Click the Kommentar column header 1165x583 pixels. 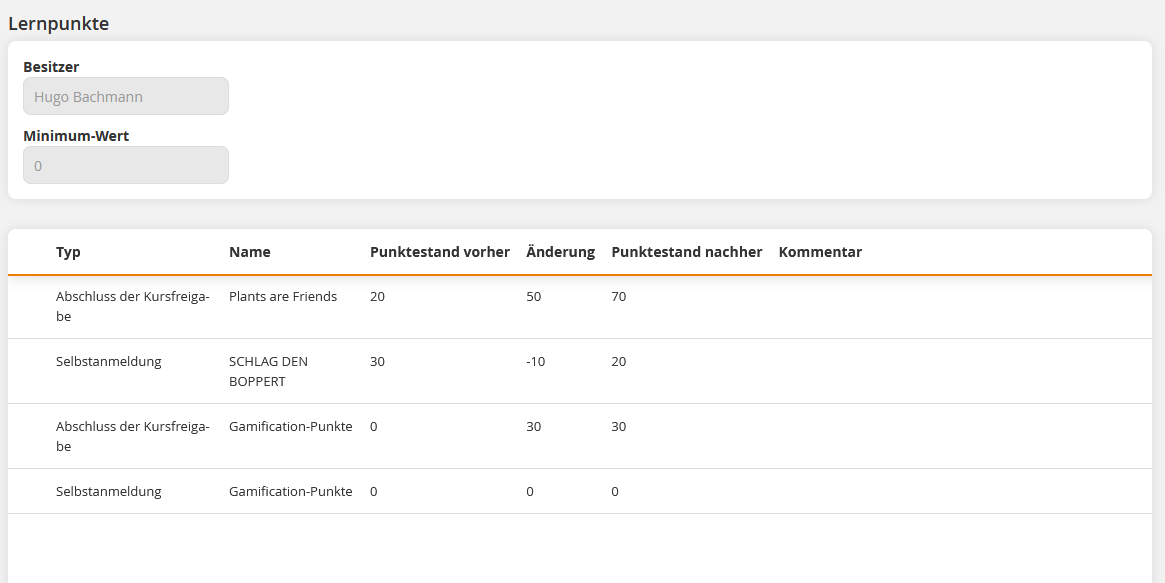[819, 252]
